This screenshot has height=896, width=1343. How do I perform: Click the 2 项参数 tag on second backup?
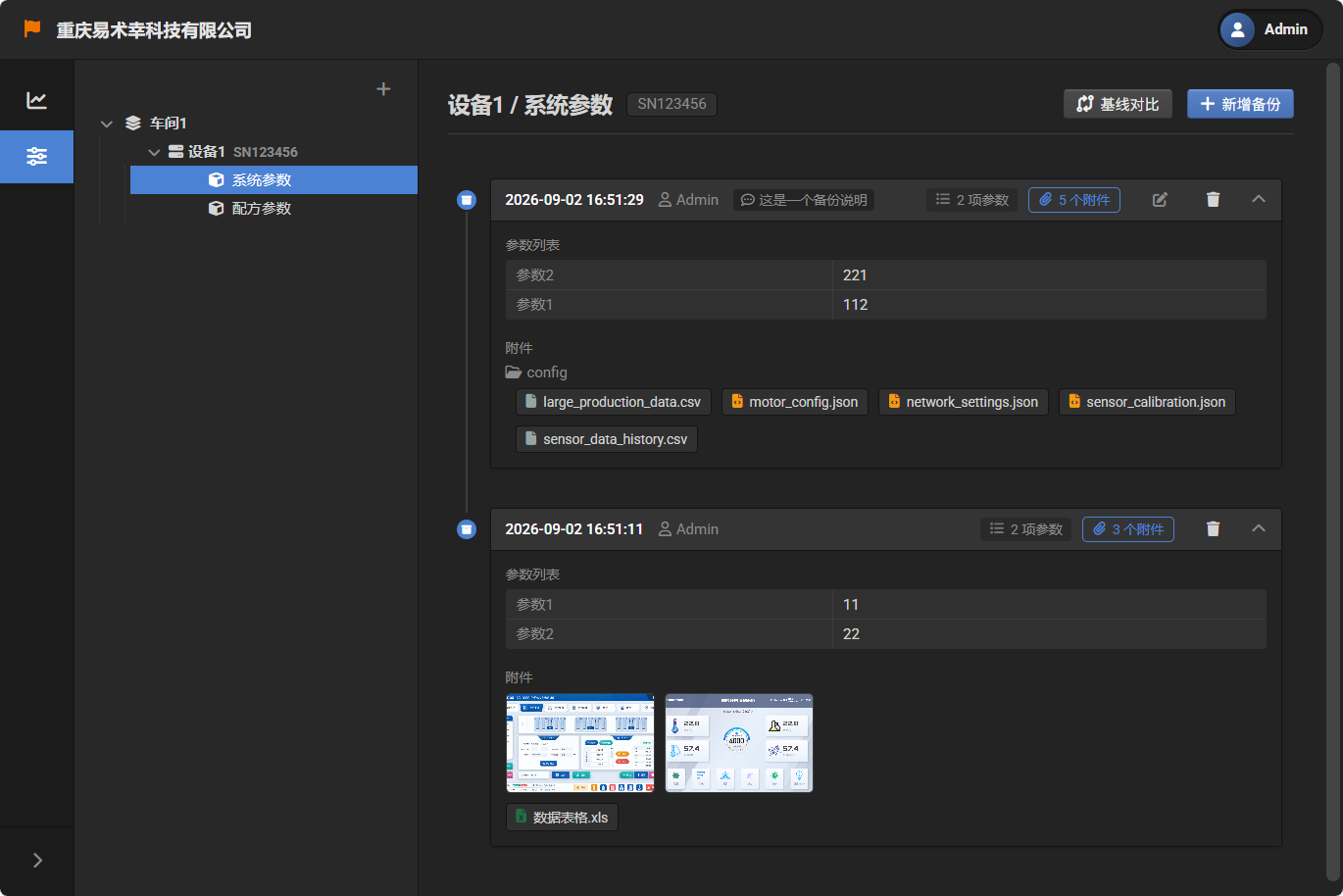(1025, 529)
